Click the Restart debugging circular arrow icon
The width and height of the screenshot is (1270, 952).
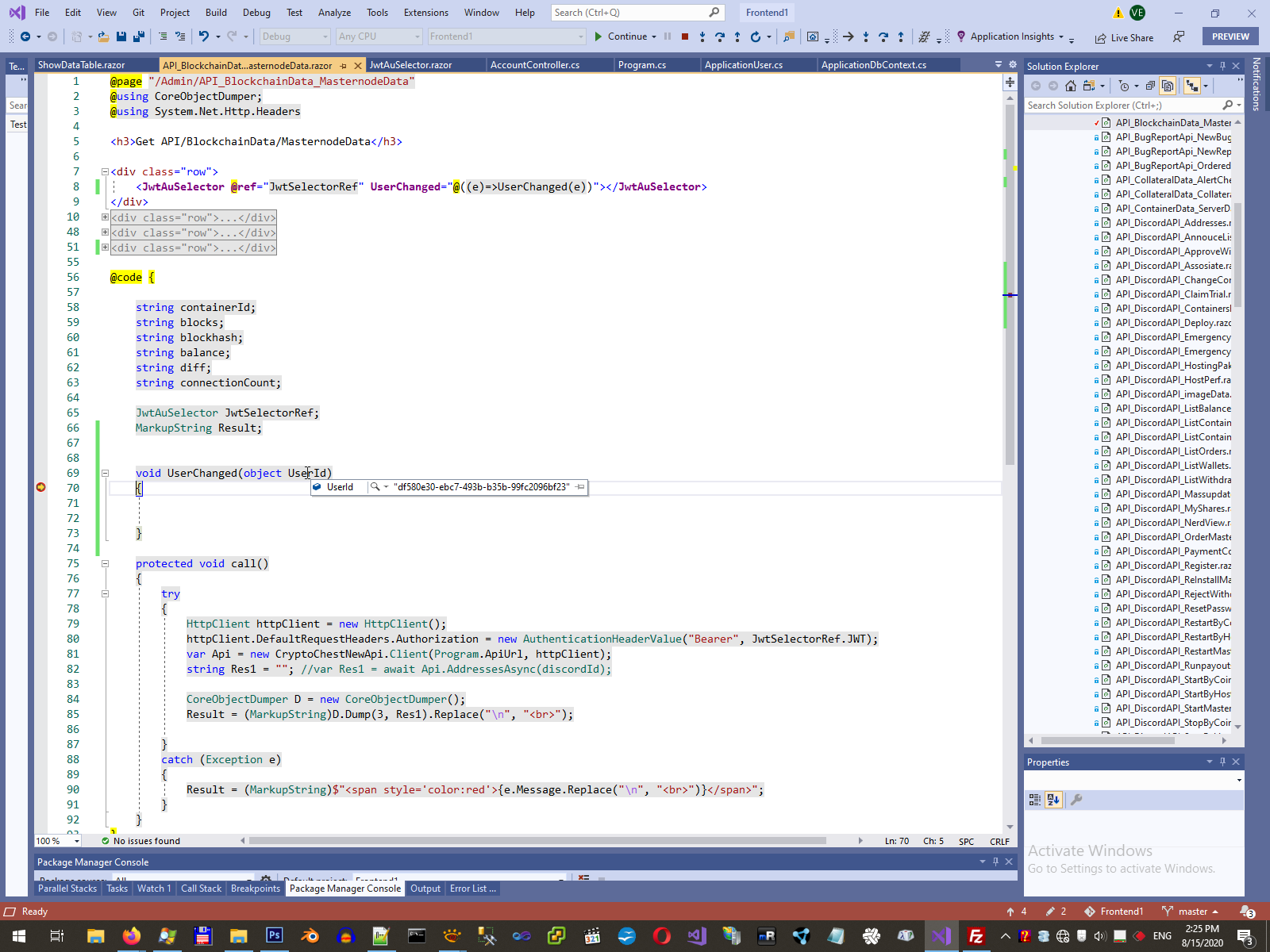point(756,36)
